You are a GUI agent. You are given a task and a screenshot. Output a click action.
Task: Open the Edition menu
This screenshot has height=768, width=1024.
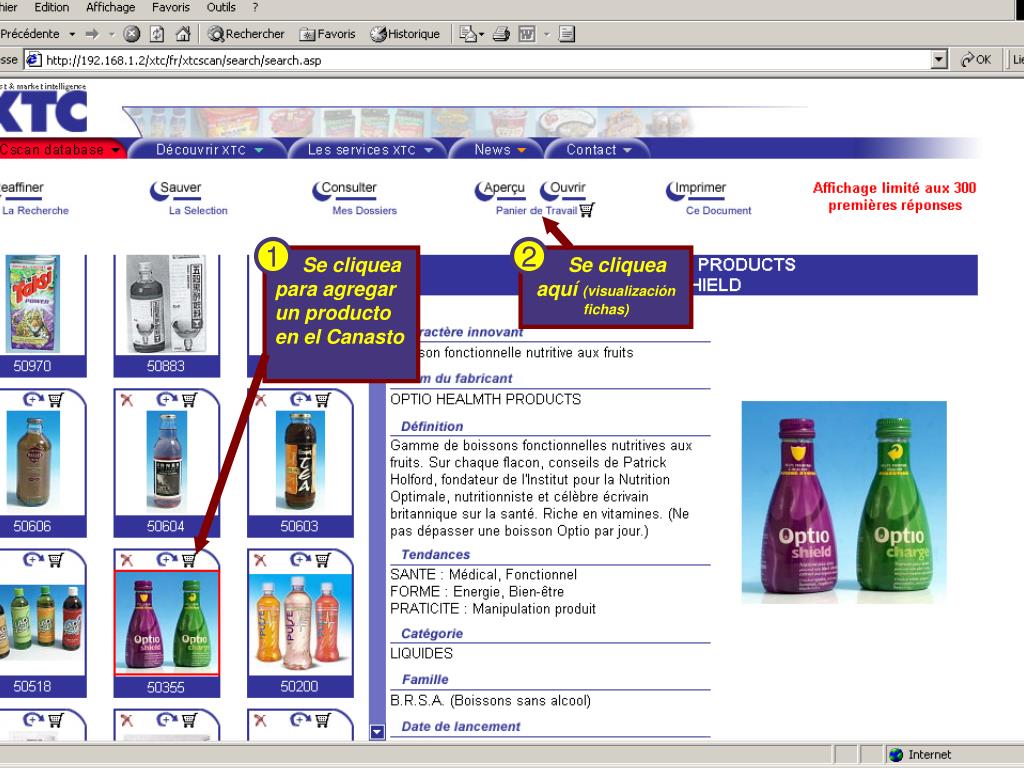(52, 7)
